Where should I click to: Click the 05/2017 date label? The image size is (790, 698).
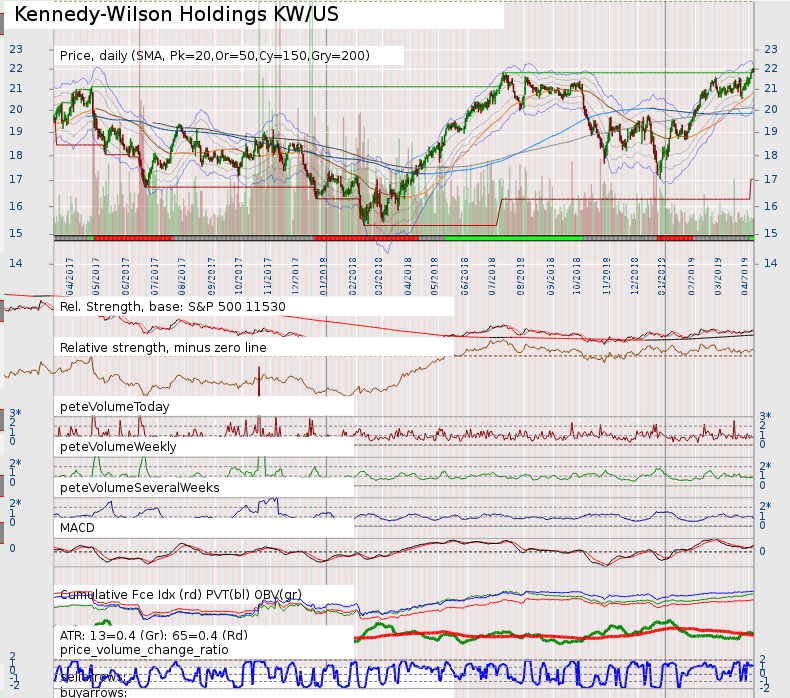(x=96, y=276)
